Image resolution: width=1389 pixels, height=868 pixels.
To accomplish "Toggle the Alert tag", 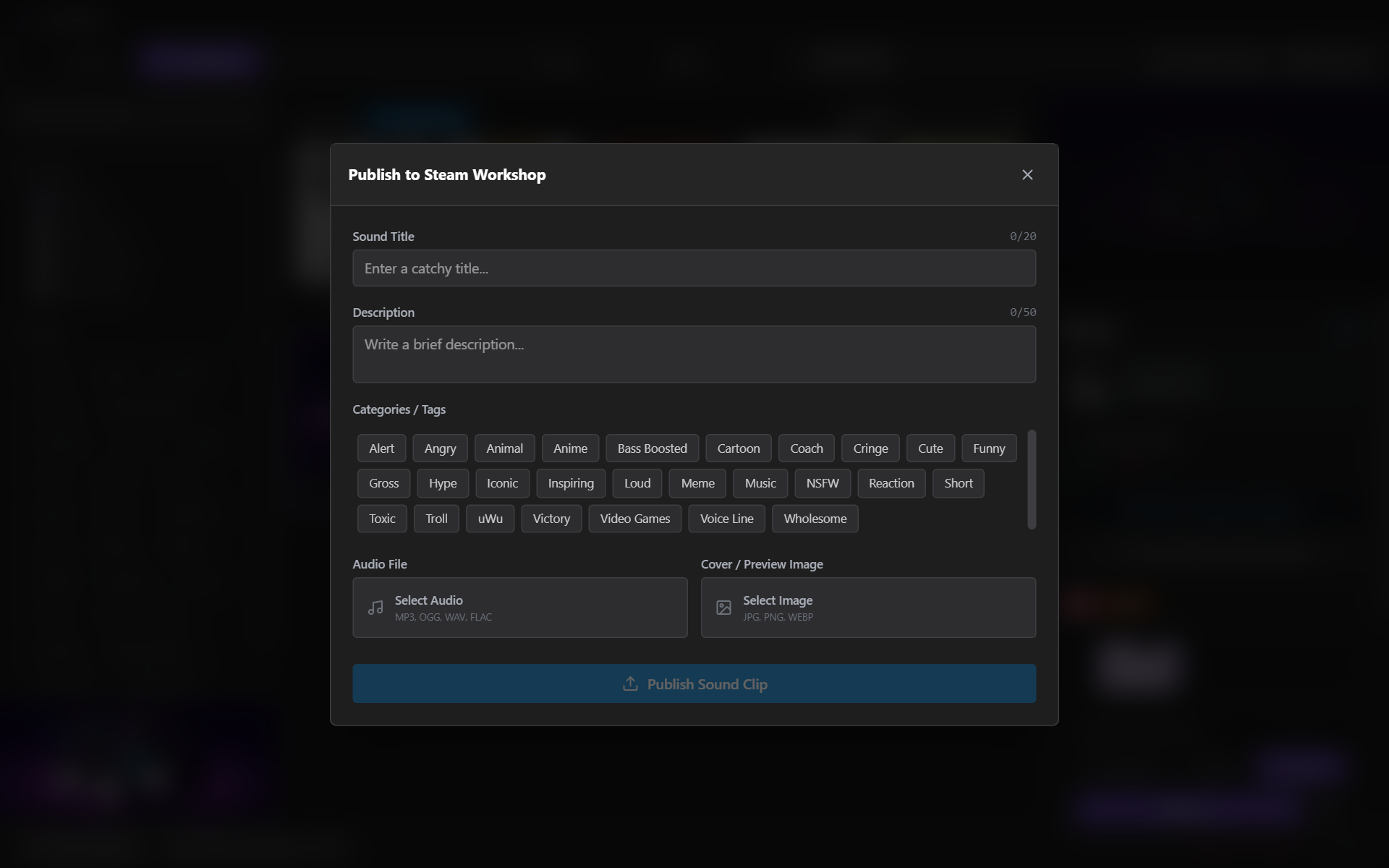I will click(x=381, y=448).
